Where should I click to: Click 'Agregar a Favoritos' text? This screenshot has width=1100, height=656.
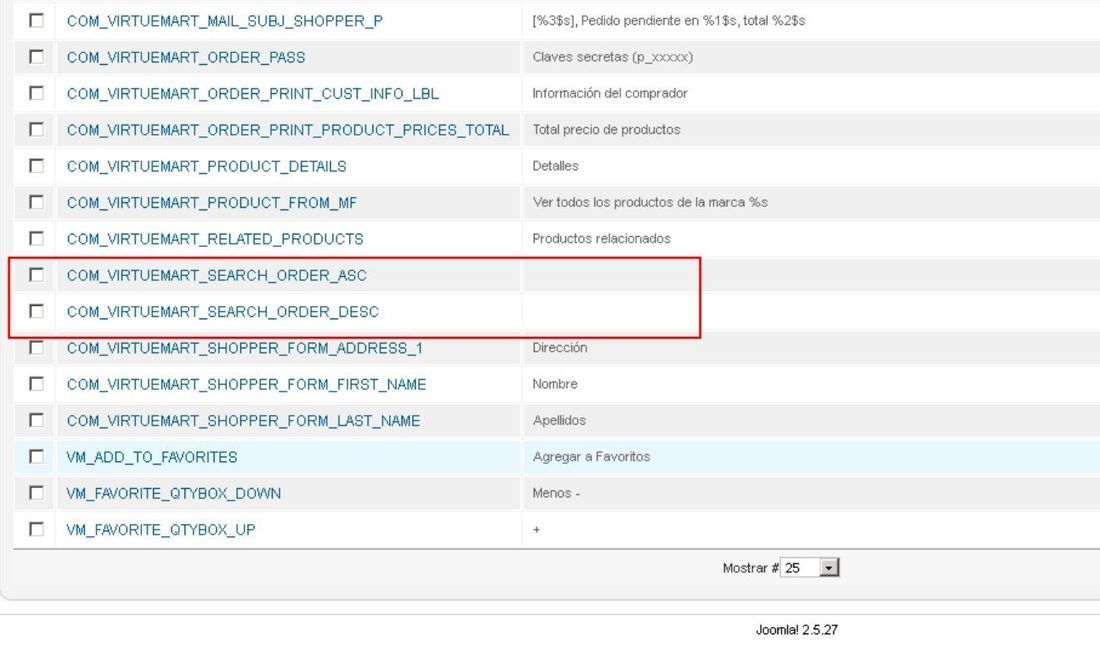[x=591, y=457]
